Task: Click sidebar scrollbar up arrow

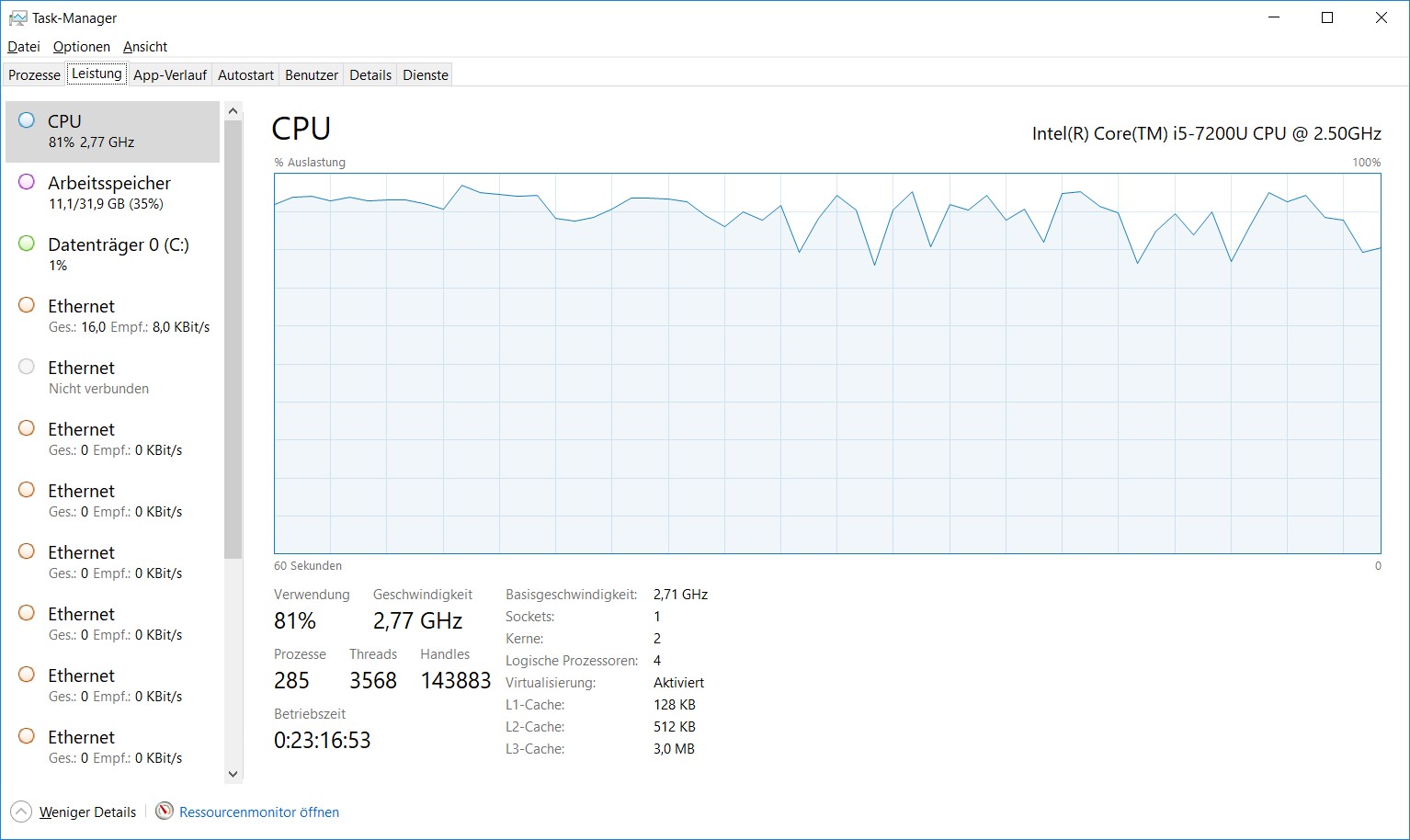Action: tap(233, 111)
